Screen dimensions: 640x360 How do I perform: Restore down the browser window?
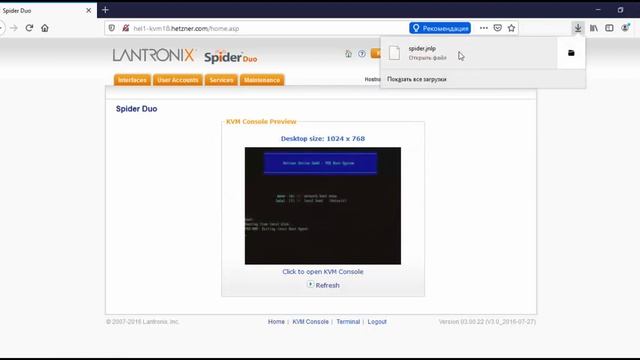(620, 10)
